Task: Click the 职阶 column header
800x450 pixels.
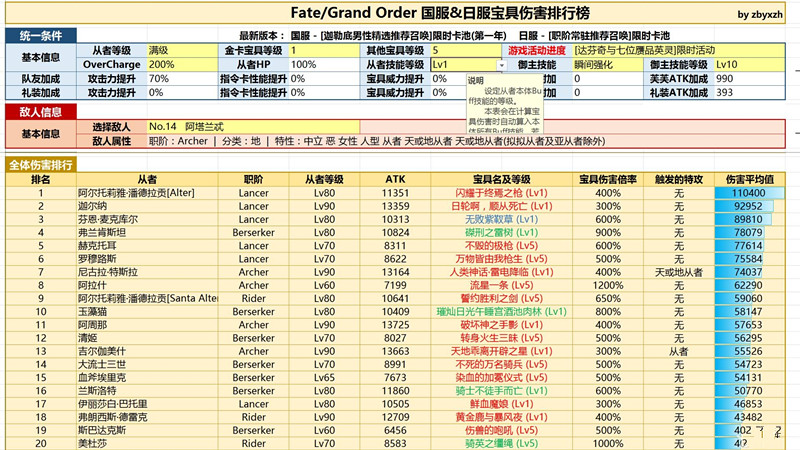Action: (254, 180)
